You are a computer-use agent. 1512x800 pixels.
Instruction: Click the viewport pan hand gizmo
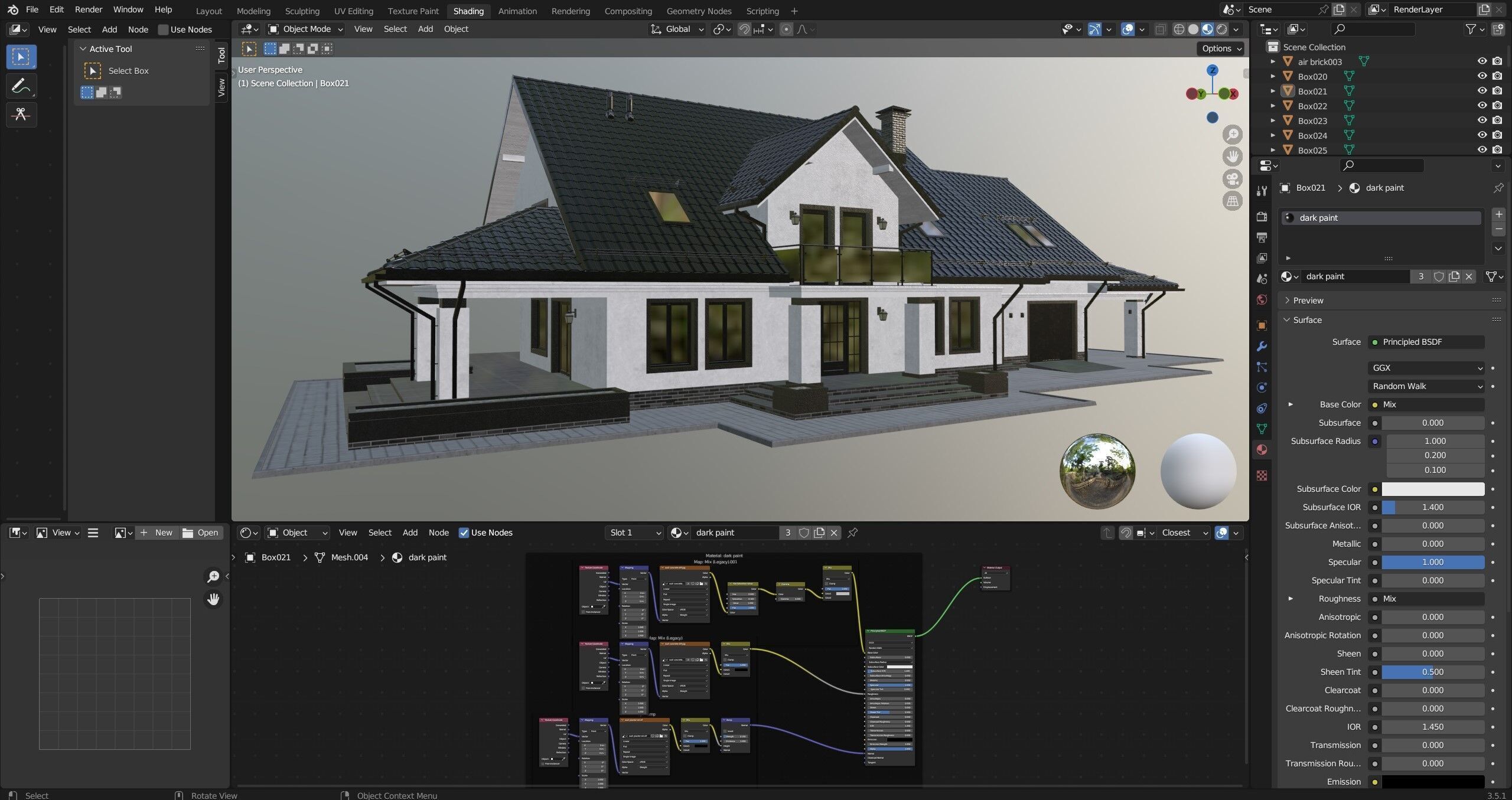pyautogui.click(x=1233, y=156)
